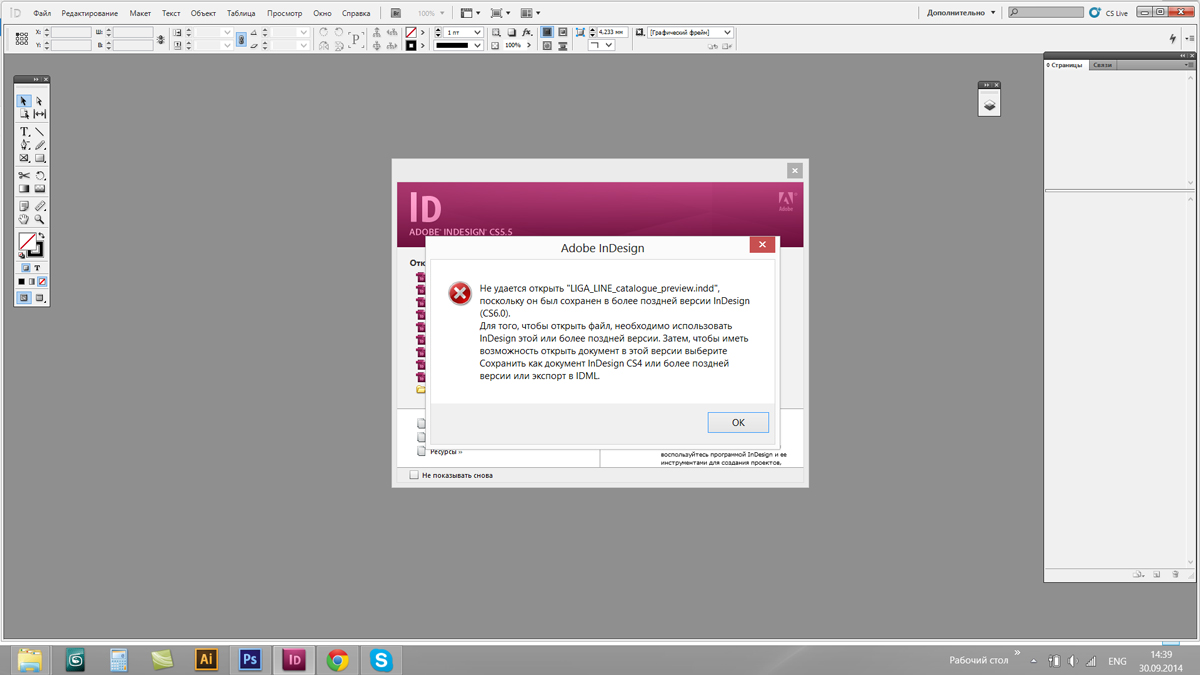Select the Gradient Feather tool

click(40, 188)
